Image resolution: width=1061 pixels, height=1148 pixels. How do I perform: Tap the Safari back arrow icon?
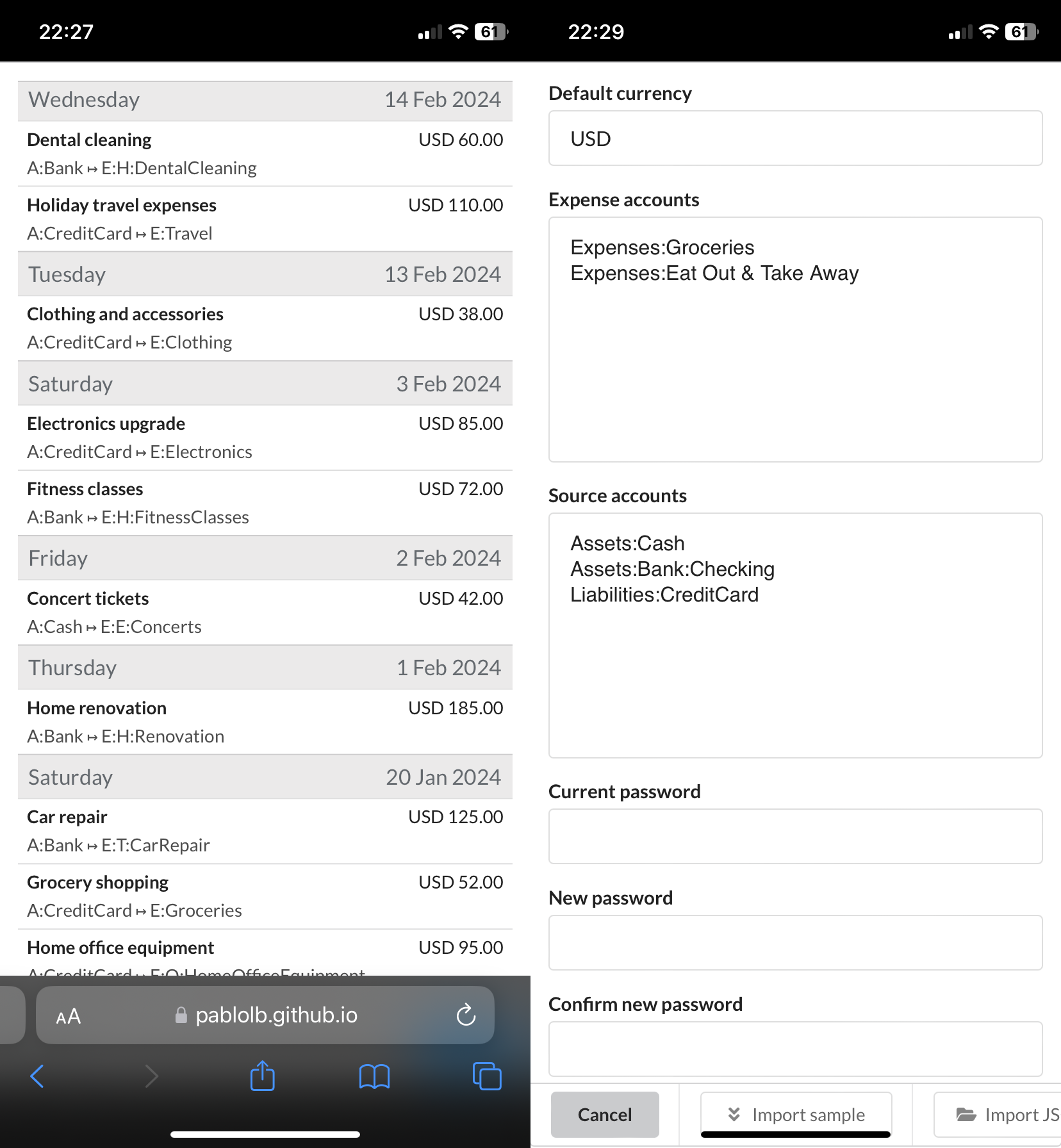[38, 1076]
